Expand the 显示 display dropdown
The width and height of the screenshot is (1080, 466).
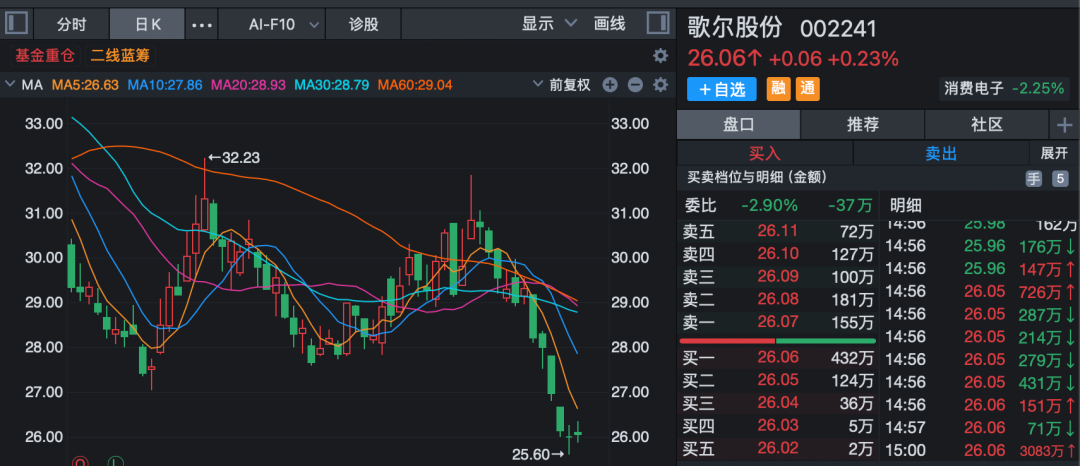coord(550,23)
